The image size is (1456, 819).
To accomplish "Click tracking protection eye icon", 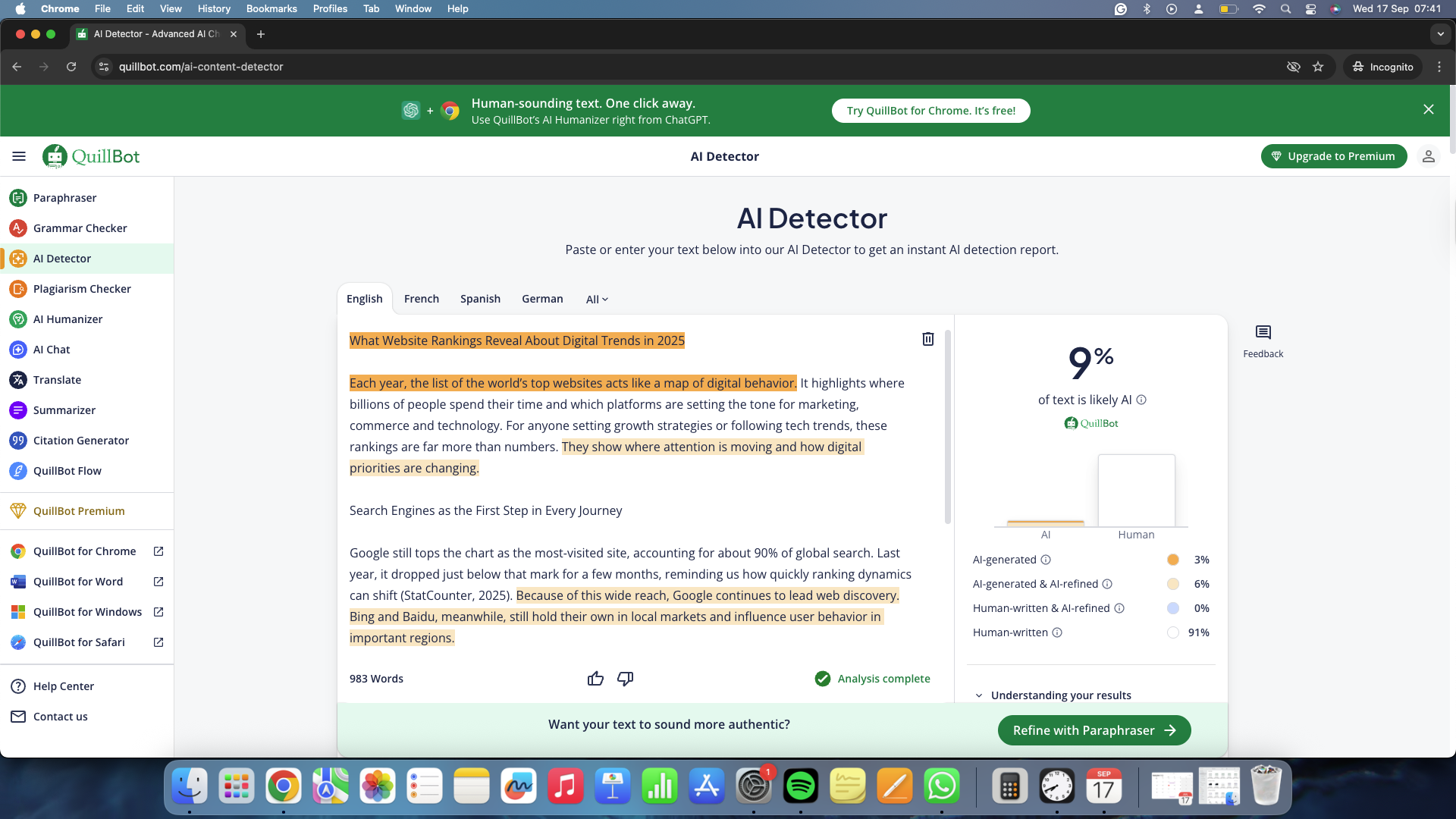I will 1294,67.
